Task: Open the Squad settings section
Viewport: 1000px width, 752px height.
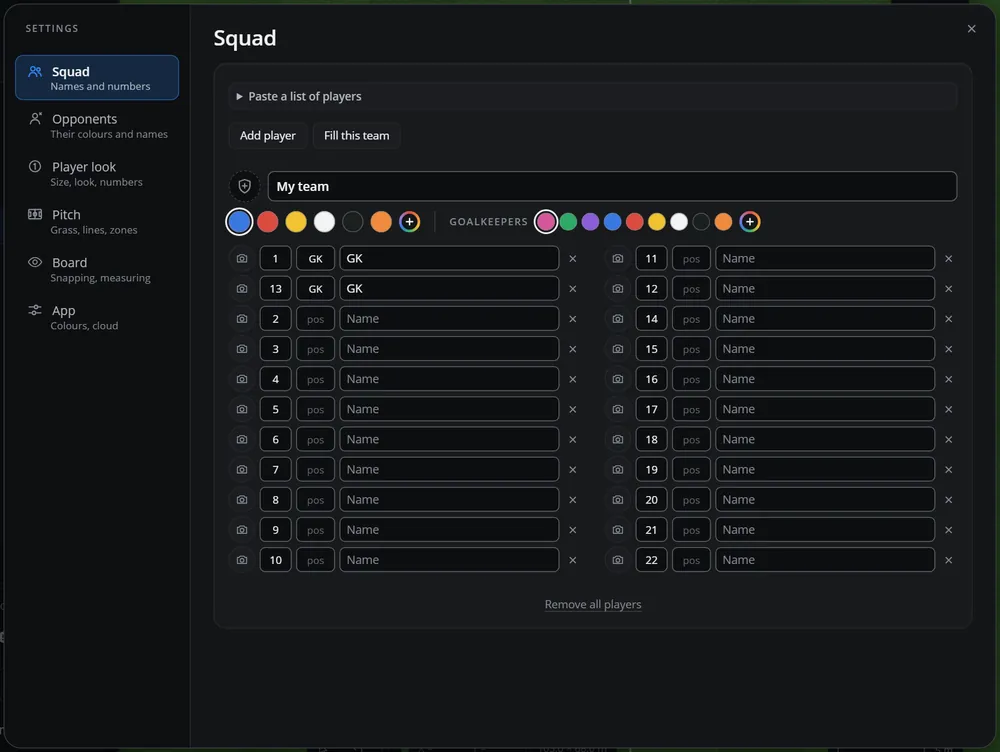Action: coord(97,78)
